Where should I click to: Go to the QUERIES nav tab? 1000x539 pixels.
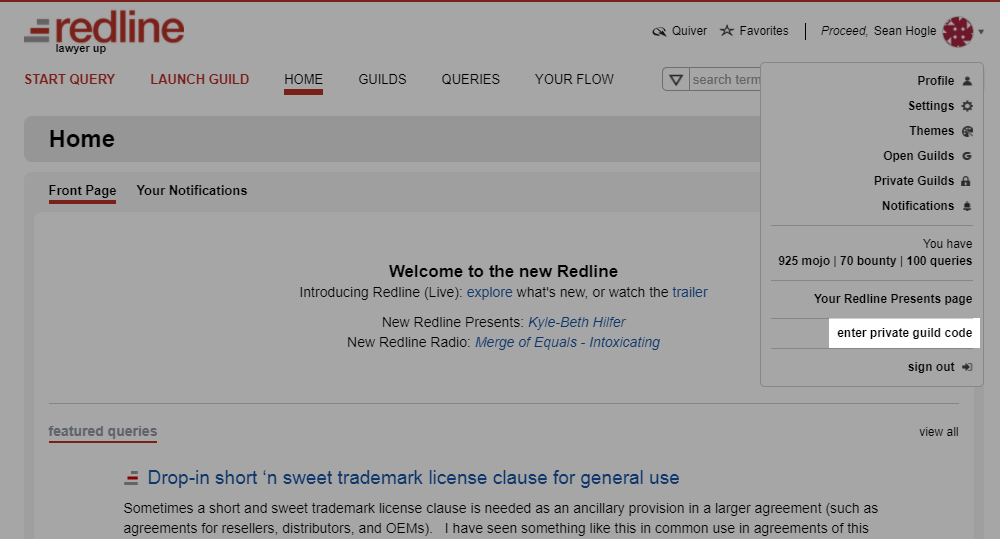coord(471,80)
